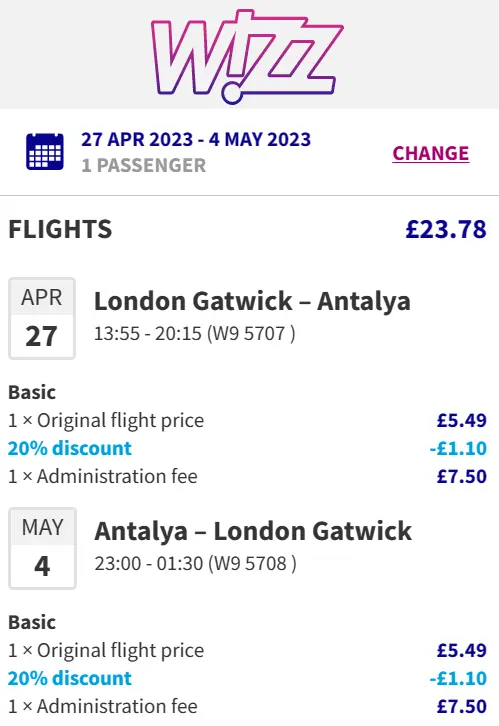Select outbound Basic fare label
The width and height of the screenshot is (499, 726).
pos(32,392)
